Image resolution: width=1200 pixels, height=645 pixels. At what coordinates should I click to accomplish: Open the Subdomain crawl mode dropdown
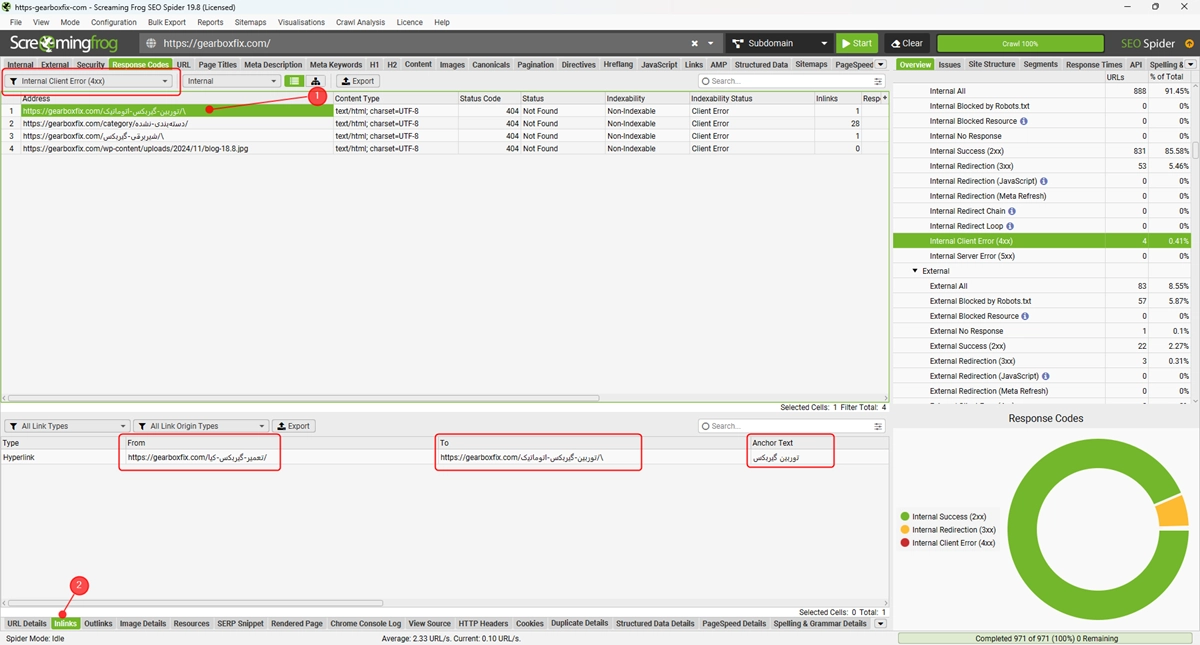pos(780,44)
